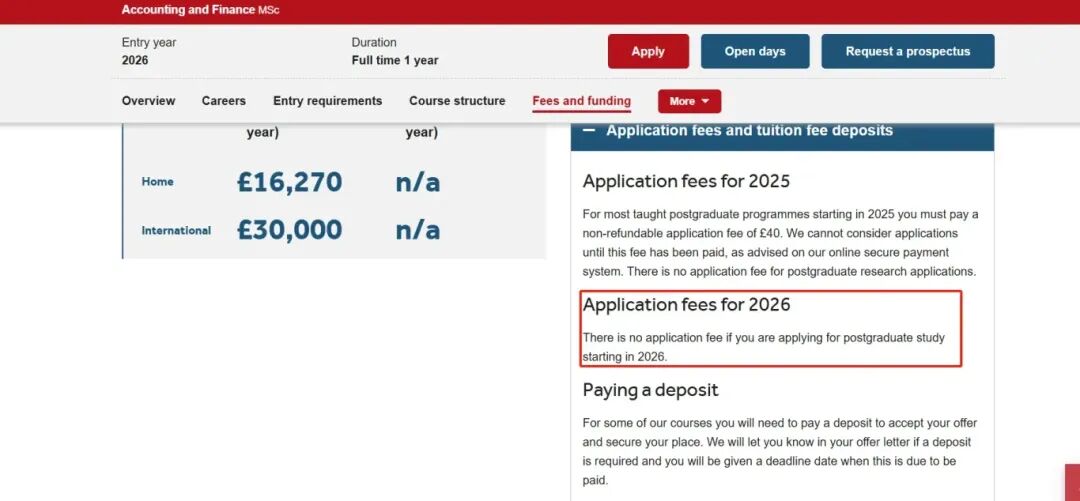Image resolution: width=1080 pixels, height=501 pixels.
Task: Click the Fees and funding tab
Action: 581,101
